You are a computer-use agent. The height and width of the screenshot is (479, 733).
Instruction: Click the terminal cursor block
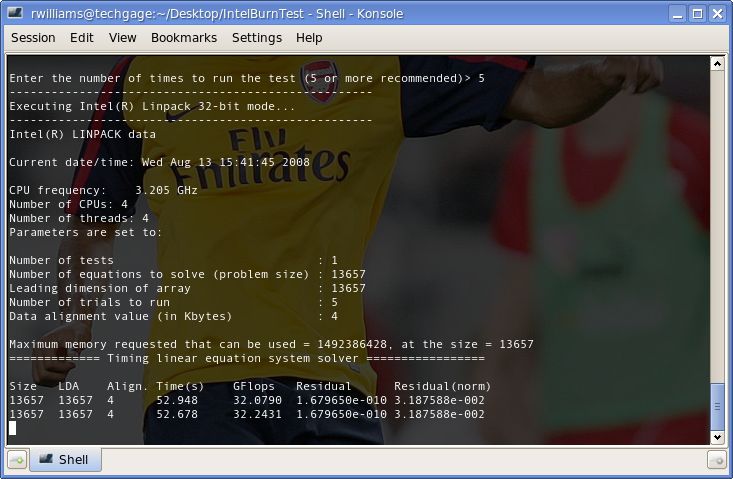tap(13, 428)
